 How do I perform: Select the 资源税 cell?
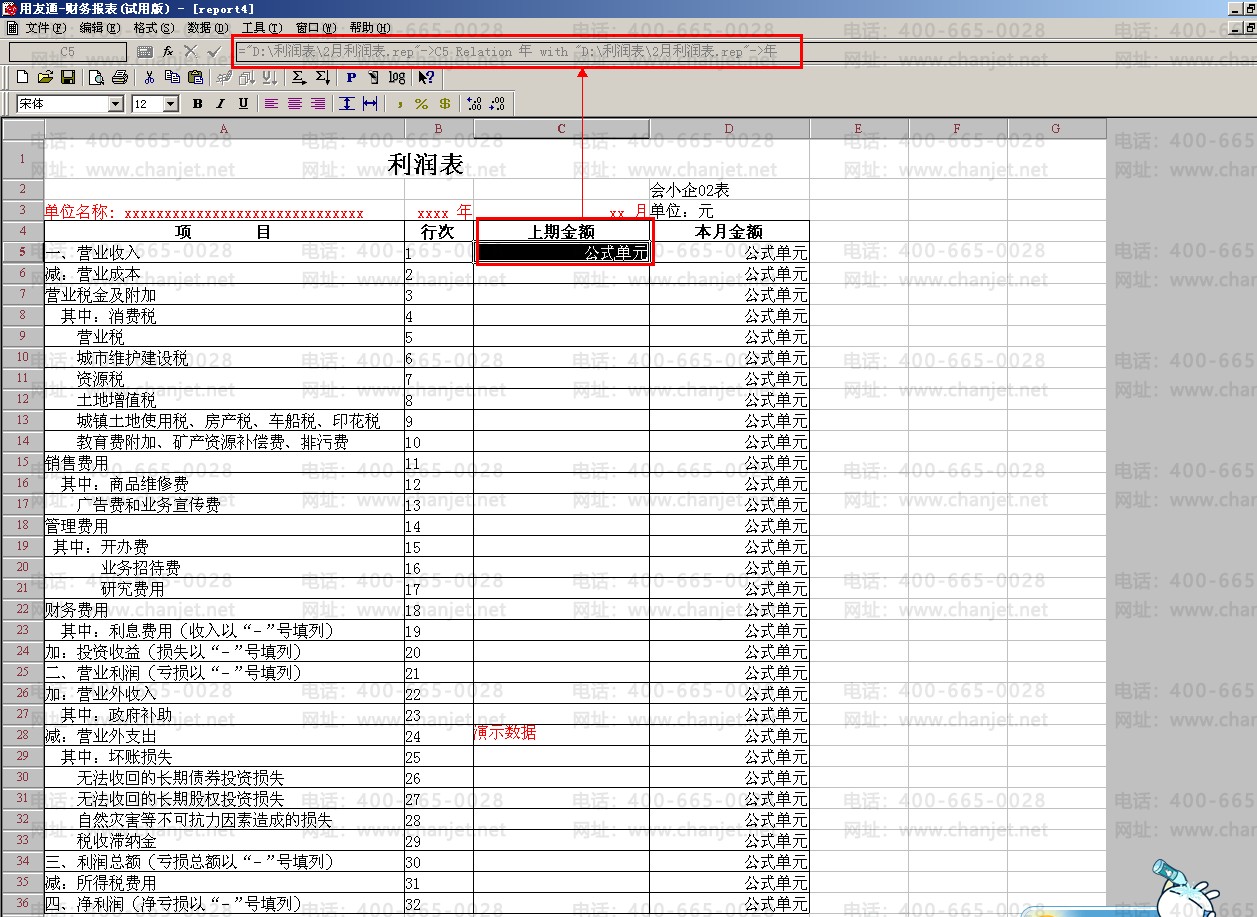(x=224, y=379)
